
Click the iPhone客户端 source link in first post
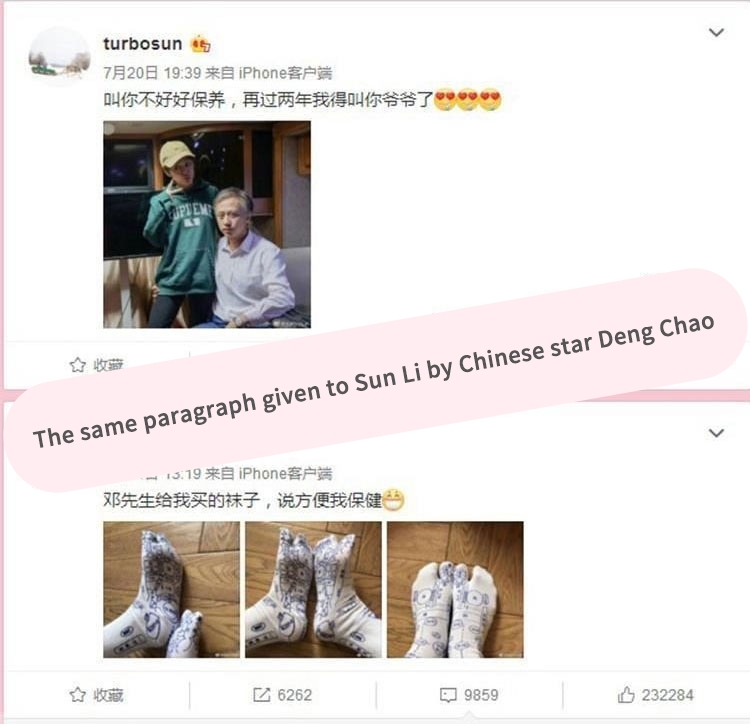285,73
